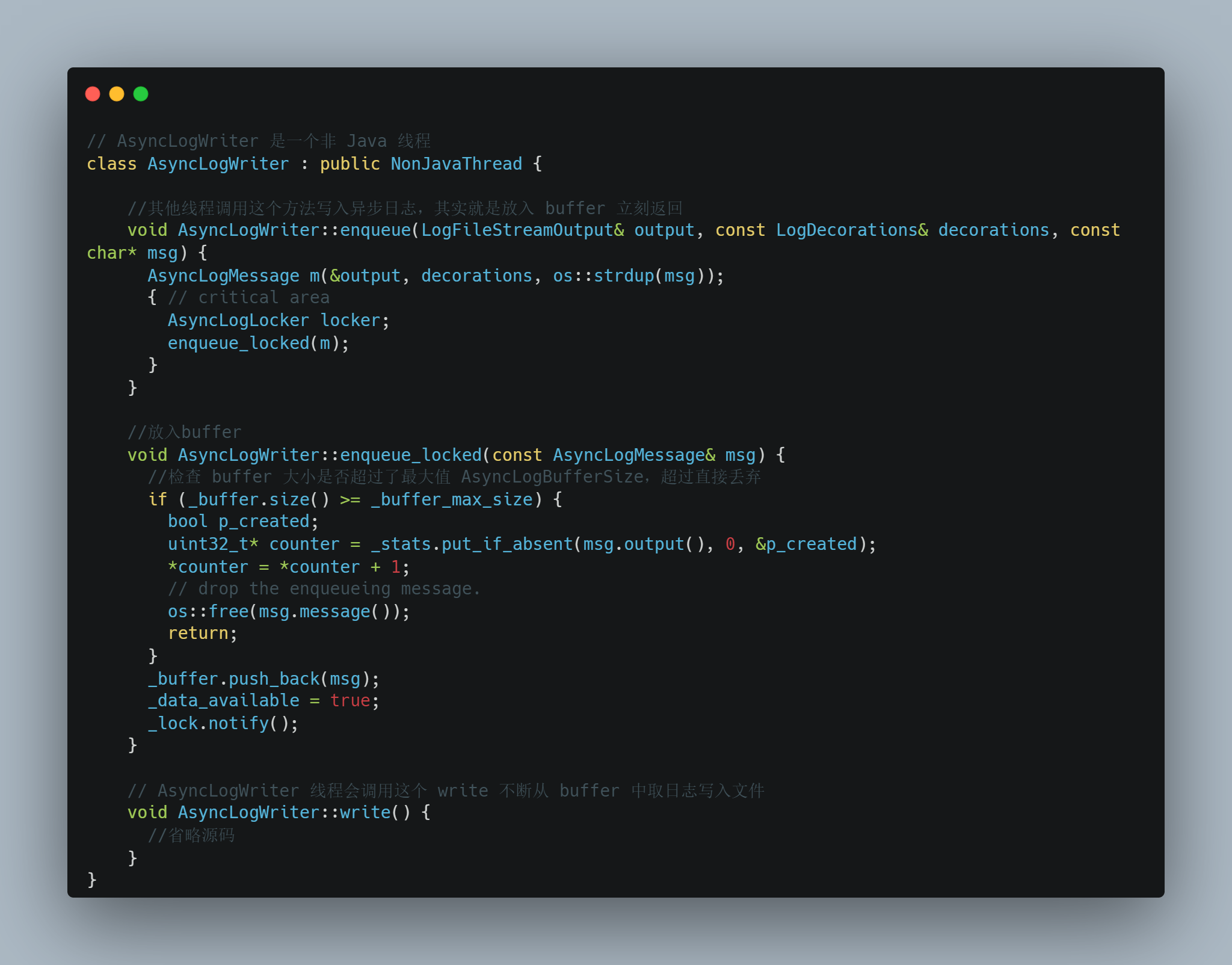Viewport: 1232px width, 965px height.
Task: Click the put_if_absent method call
Action: click(x=507, y=544)
